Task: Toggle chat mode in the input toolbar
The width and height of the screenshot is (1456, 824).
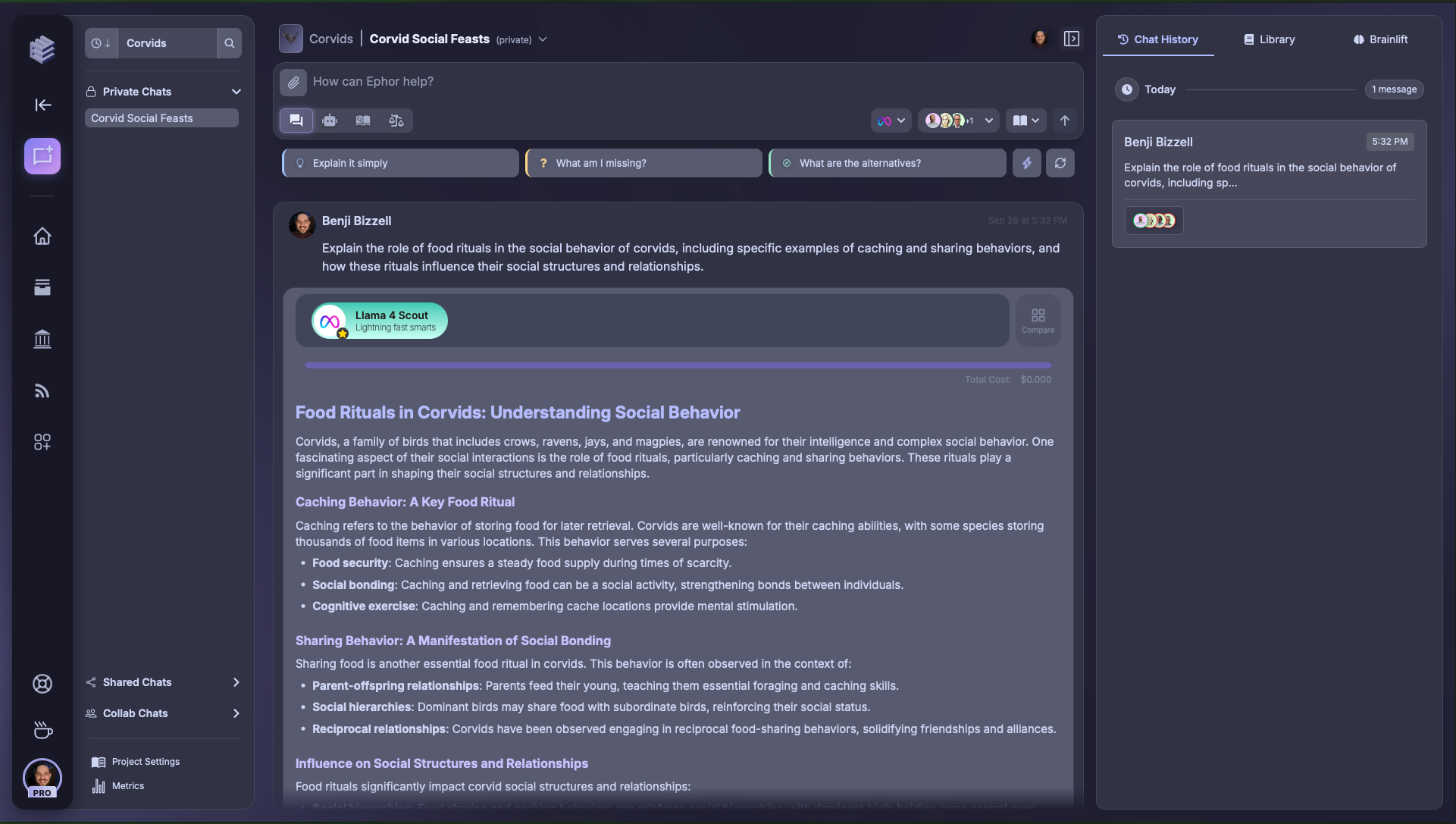Action: [296, 120]
